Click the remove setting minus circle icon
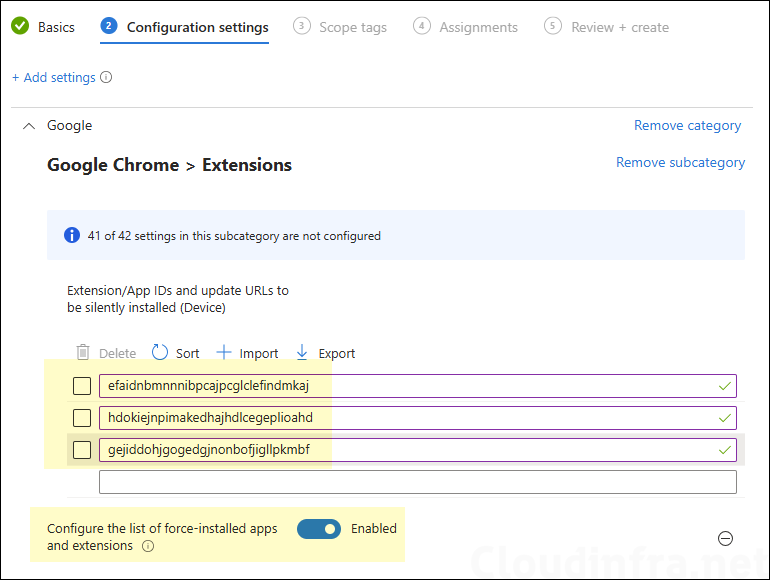 point(726,538)
